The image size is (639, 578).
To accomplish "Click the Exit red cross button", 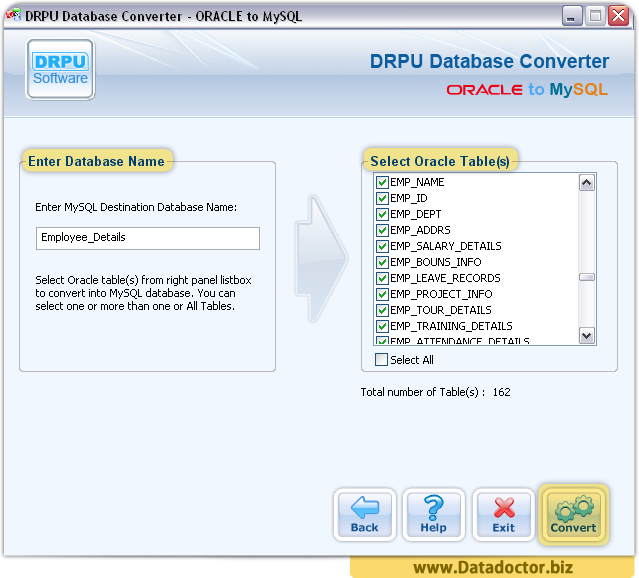I will click(504, 515).
